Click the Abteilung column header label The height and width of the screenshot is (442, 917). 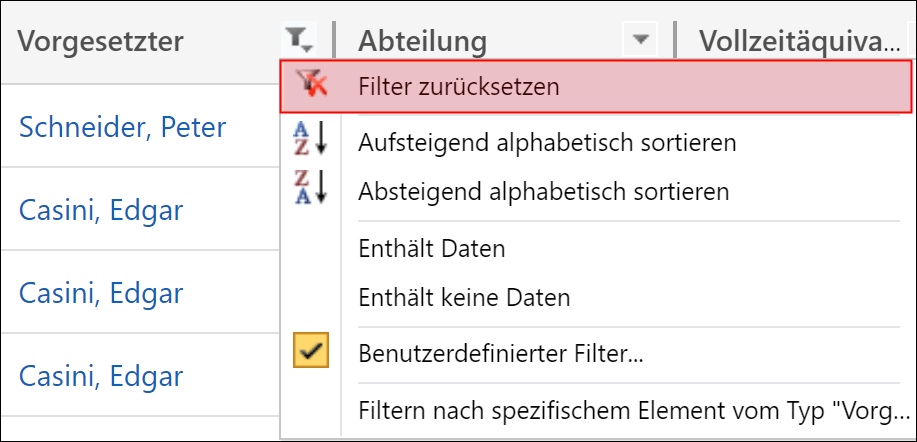click(422, 40)
